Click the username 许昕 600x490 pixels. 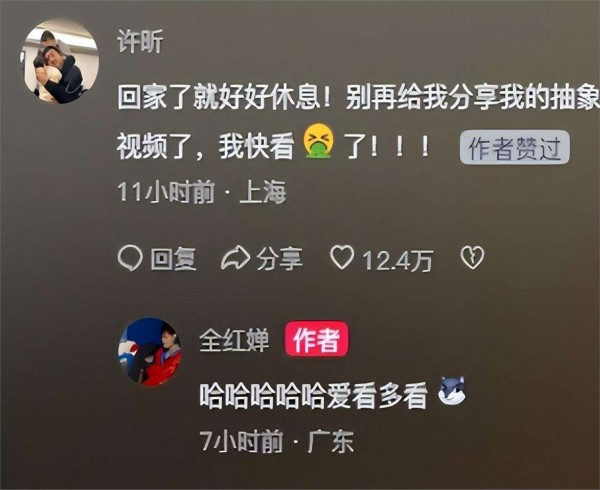(x=140, y=41)
